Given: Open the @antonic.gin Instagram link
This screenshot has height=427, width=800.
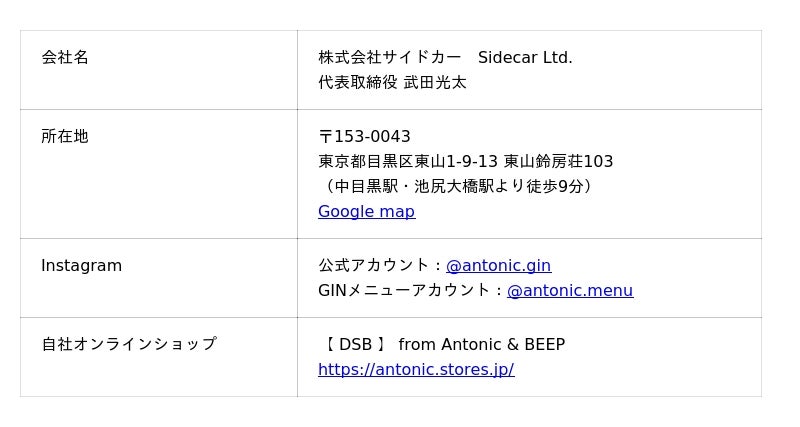Looking at the screenshot, I should tap(498, 265).
